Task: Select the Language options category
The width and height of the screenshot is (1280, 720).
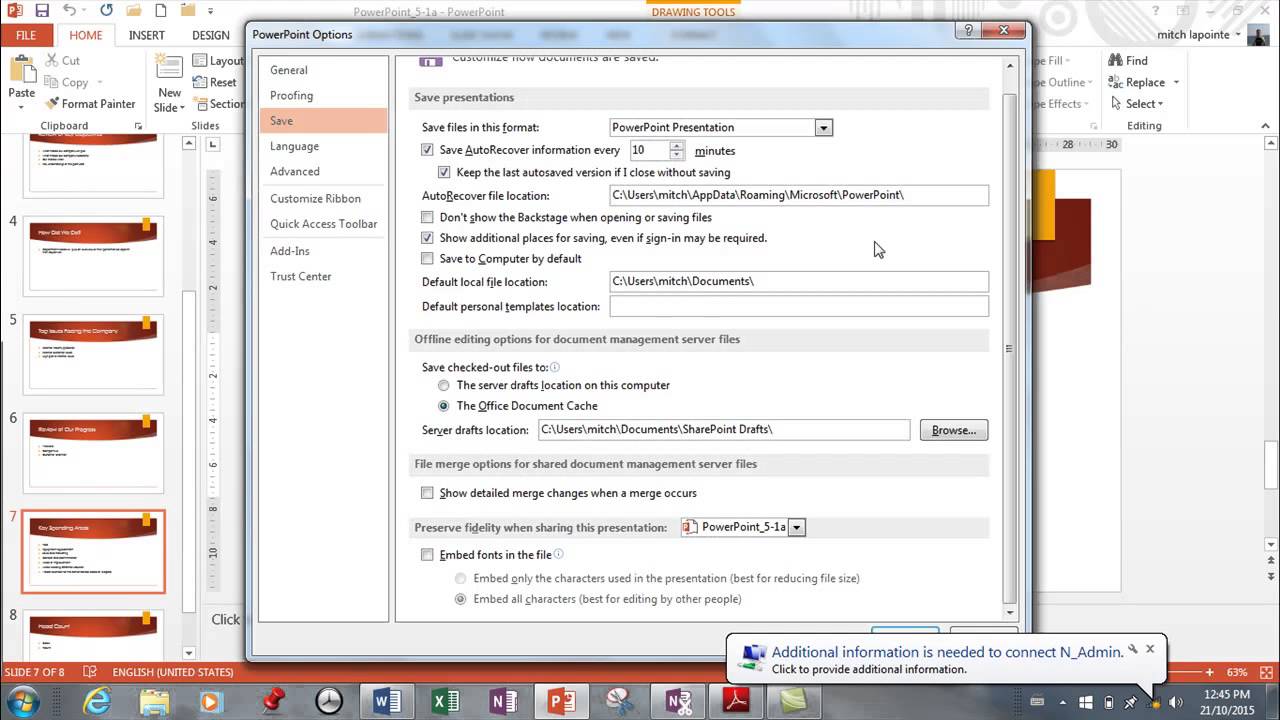Action: click(323, 146)
